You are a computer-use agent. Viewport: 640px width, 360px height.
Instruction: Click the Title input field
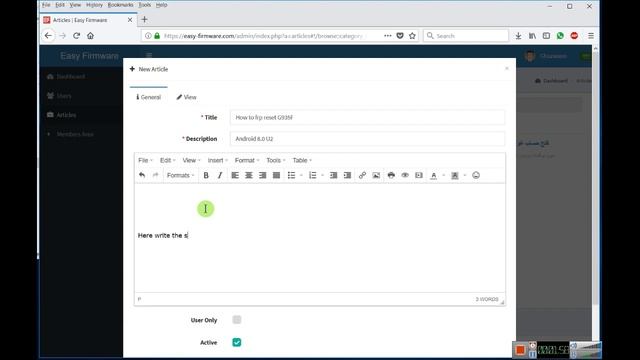pyautogui.click(x=367, y=117)
